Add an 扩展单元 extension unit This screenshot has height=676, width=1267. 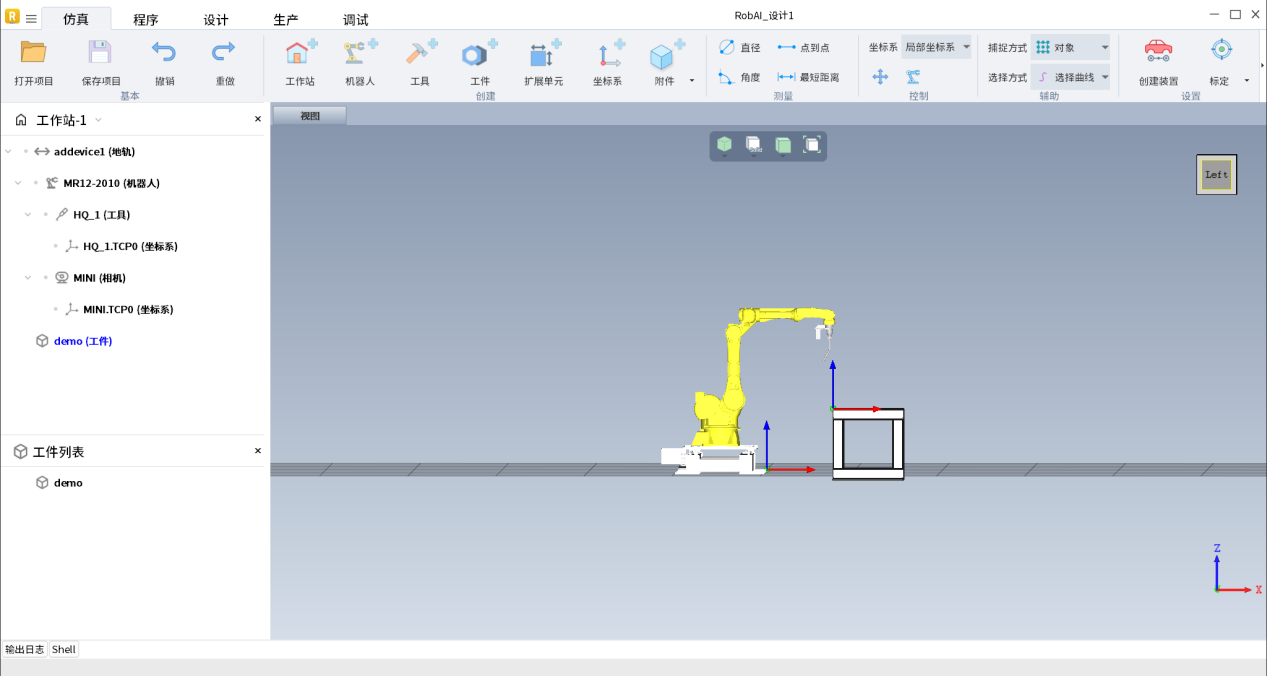click(543, 54)
